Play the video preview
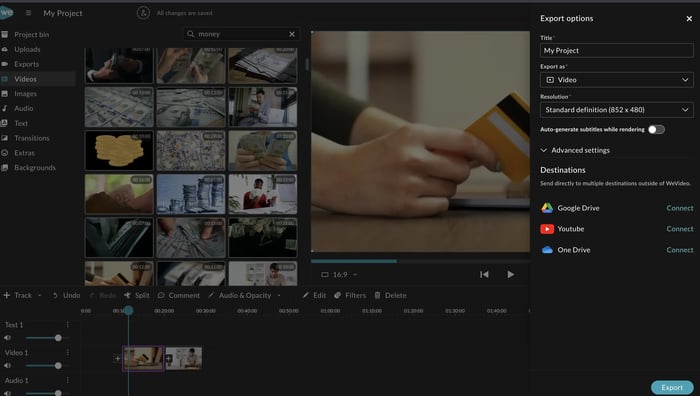This screenshot has width=700, height=396. [510, 275]
